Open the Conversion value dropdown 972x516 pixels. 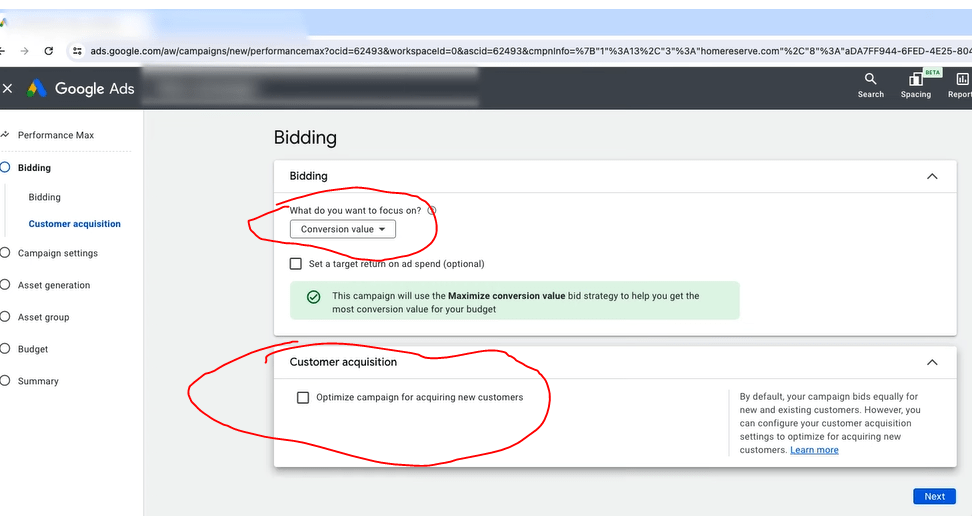coord(343,229)
